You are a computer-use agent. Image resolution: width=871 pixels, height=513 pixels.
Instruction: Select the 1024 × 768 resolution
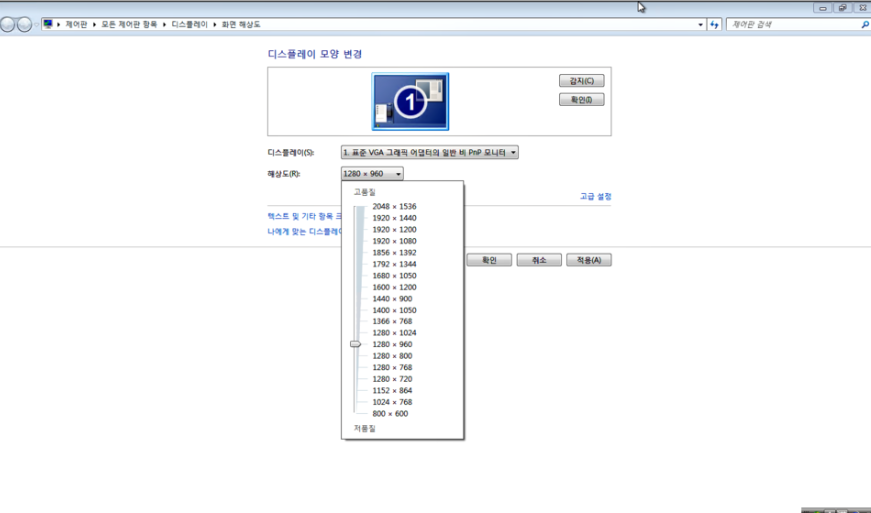click(x=392, y=402)
